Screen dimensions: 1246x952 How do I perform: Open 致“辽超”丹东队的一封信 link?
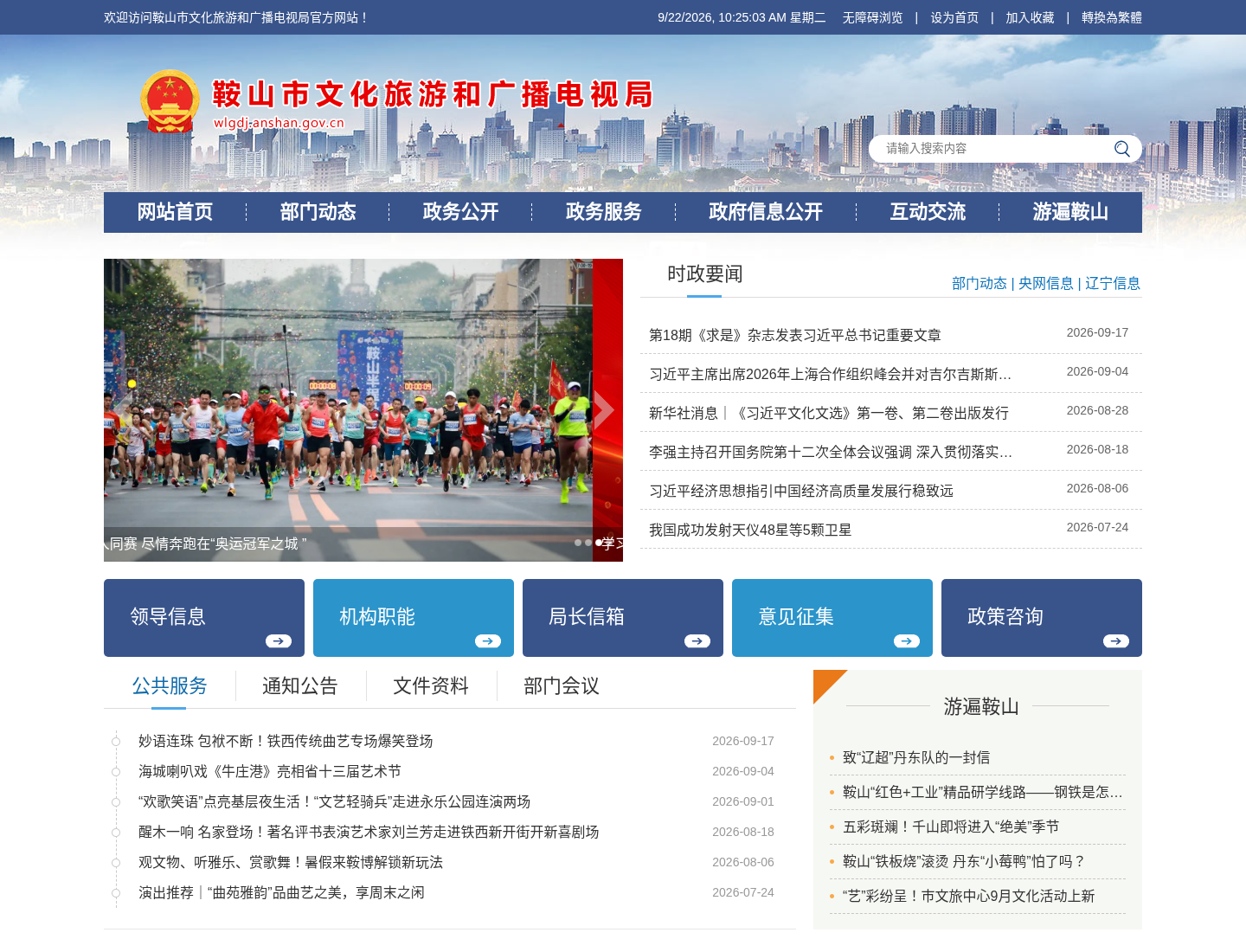click(x=916, y=757)
